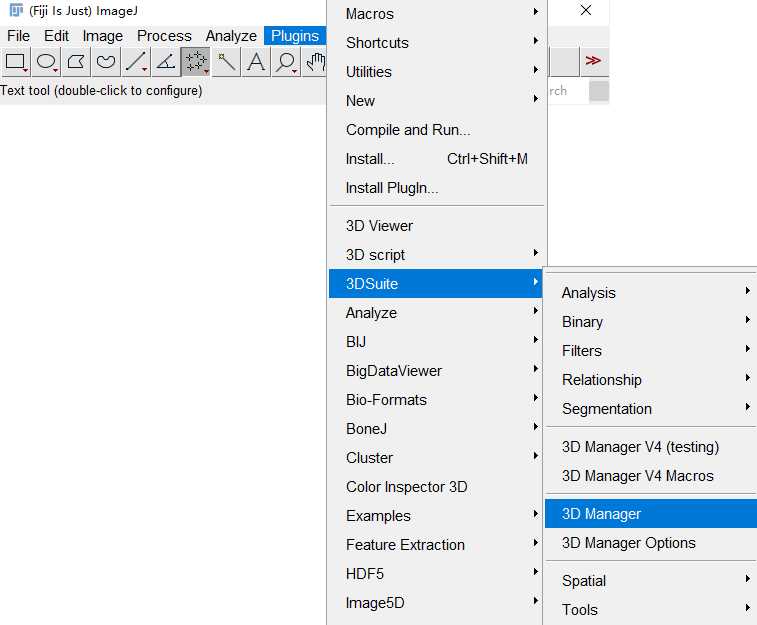Expand the Examples submenu
Screen dimensions: 757x625
click(x=436, y=515)
